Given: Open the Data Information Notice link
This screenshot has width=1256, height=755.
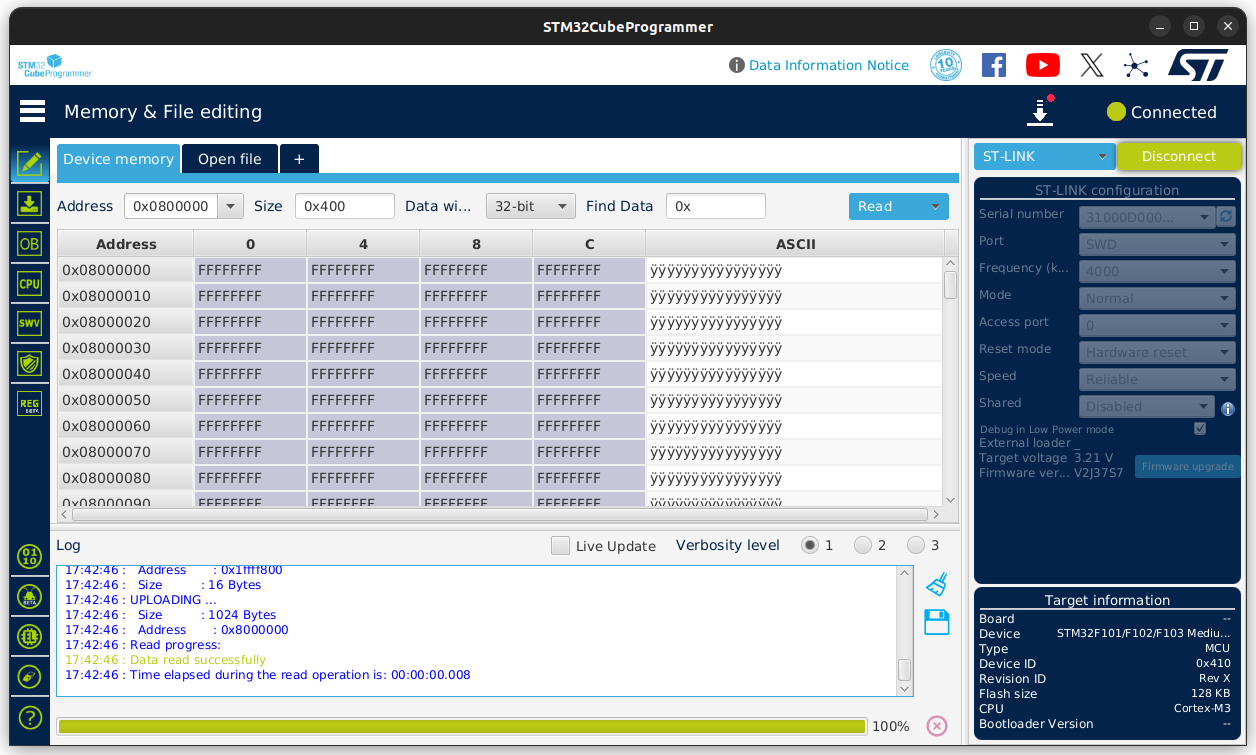Looking at the screenshot, I should 828,65.
